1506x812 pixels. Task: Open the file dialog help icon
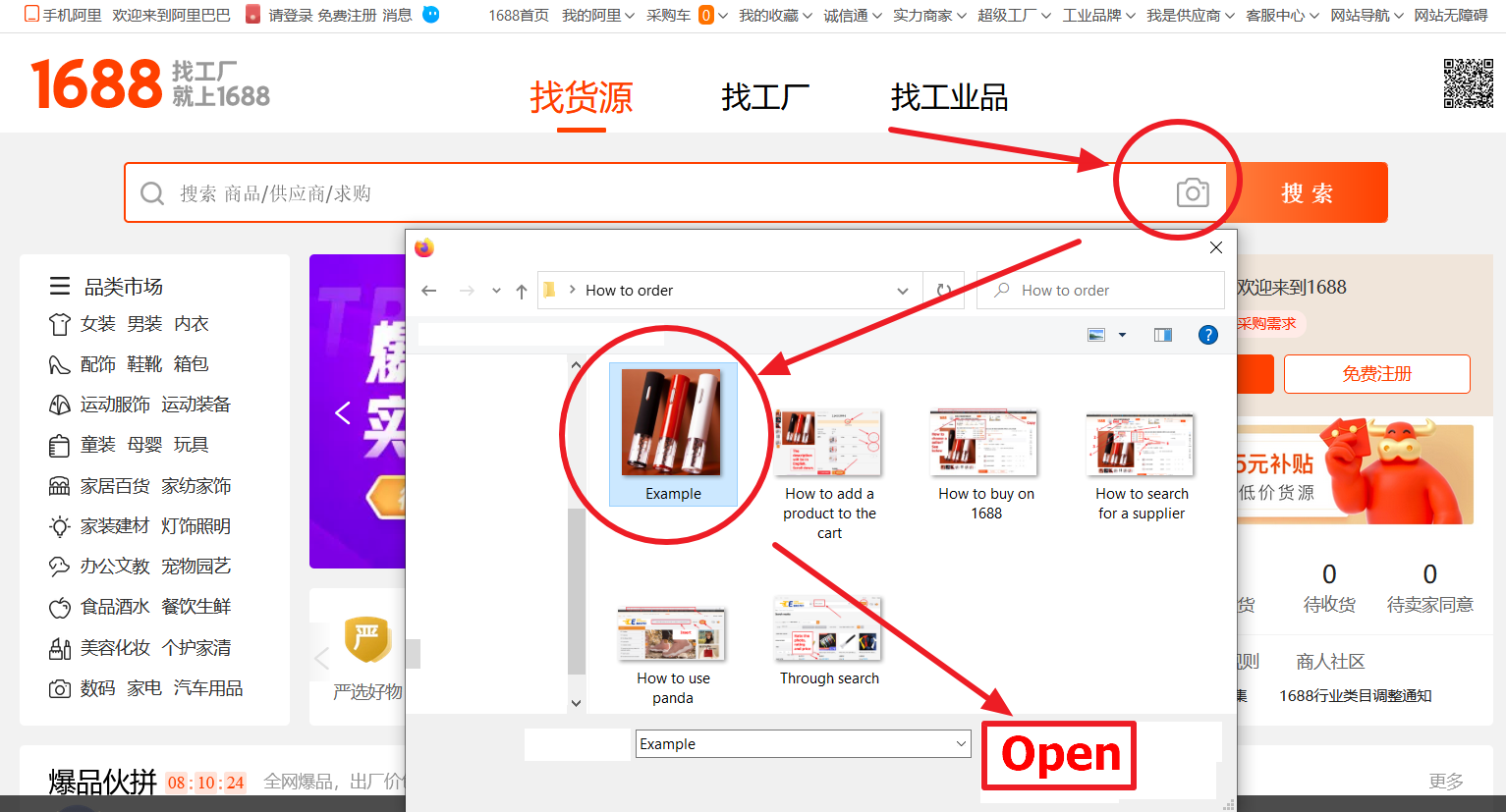point(1208,335)
